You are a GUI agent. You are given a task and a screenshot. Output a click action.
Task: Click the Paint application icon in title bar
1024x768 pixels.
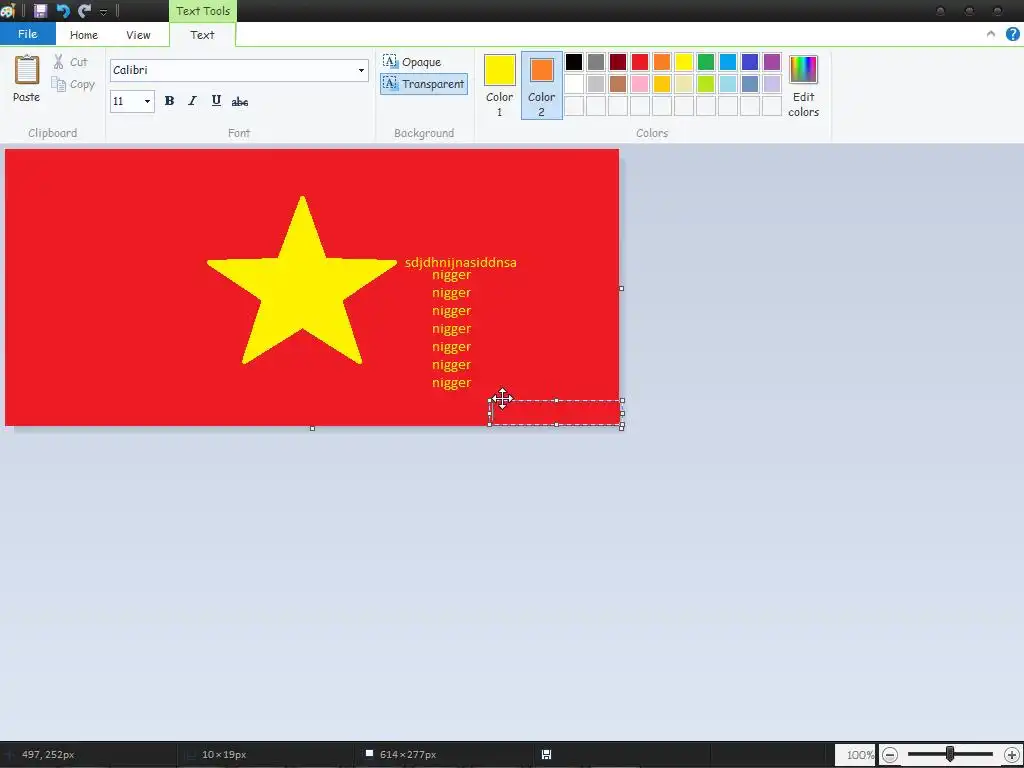8,10
